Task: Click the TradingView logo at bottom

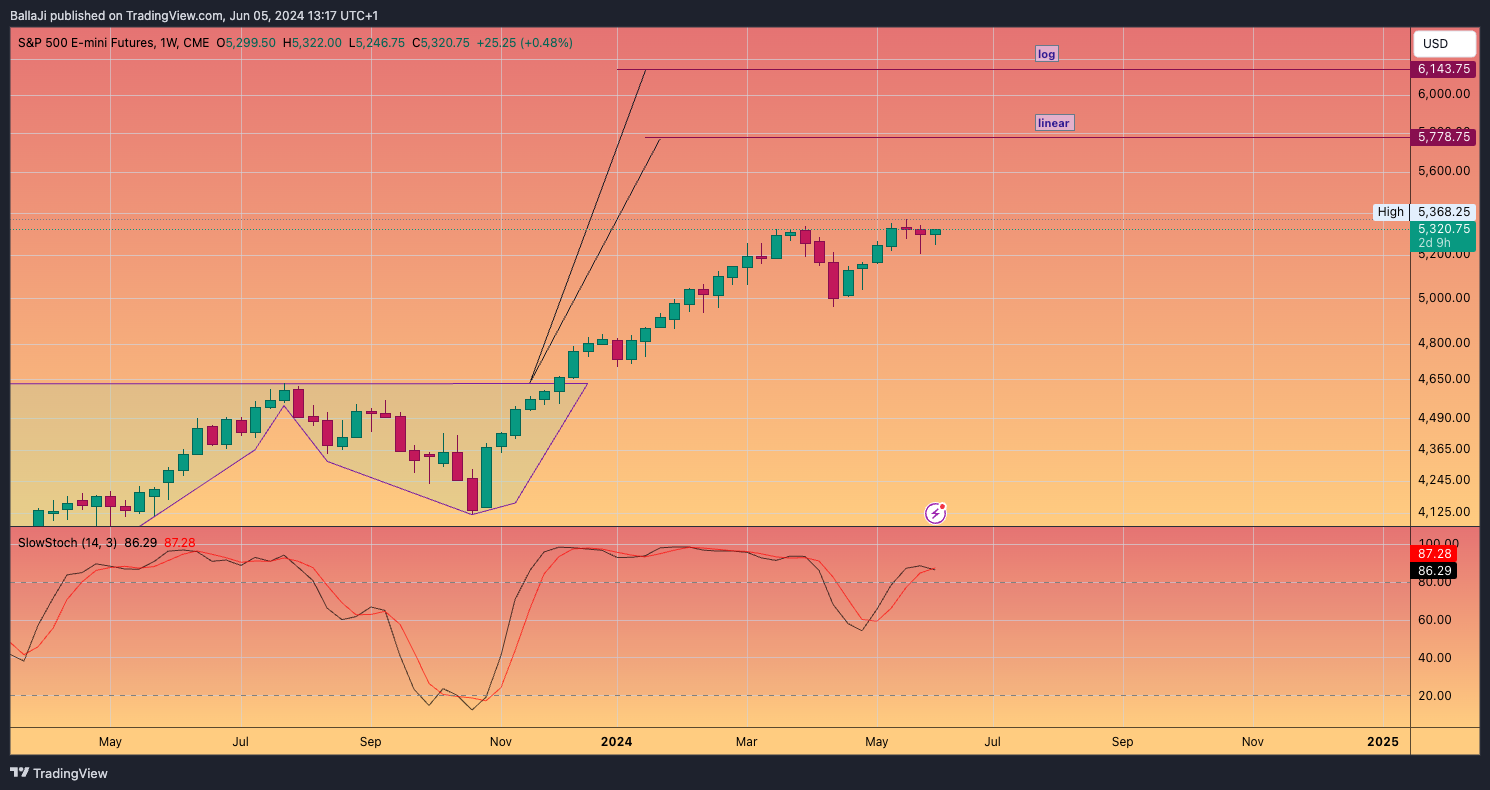Action: pos(59,773)
